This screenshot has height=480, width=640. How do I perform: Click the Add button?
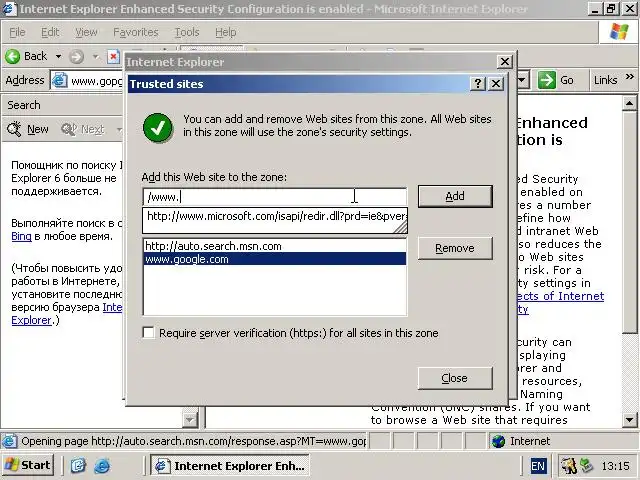pyautogui.click(x=455, y=196)
